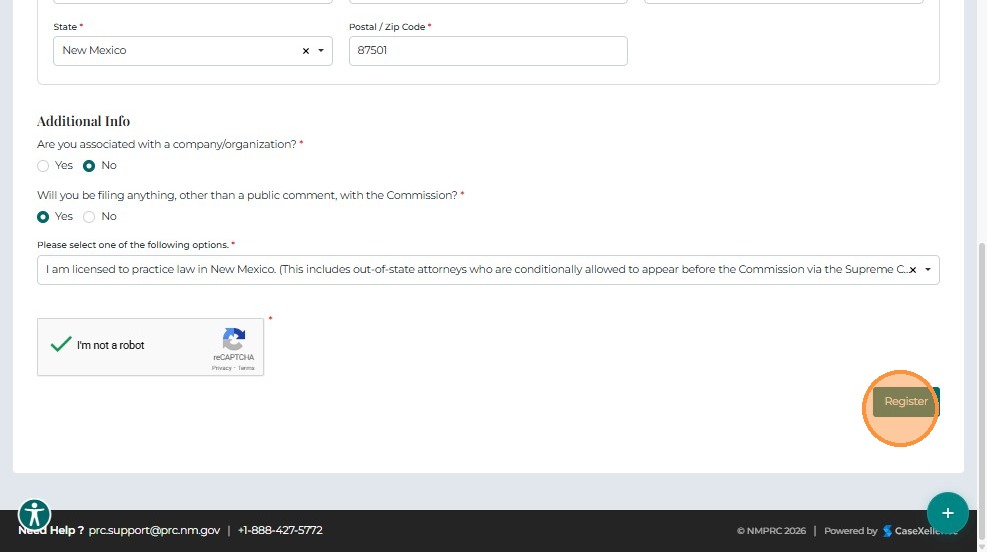Open the New Mexico state combo box
The image size is (987, 552).
pyautogui.click(x=193, y=51)
